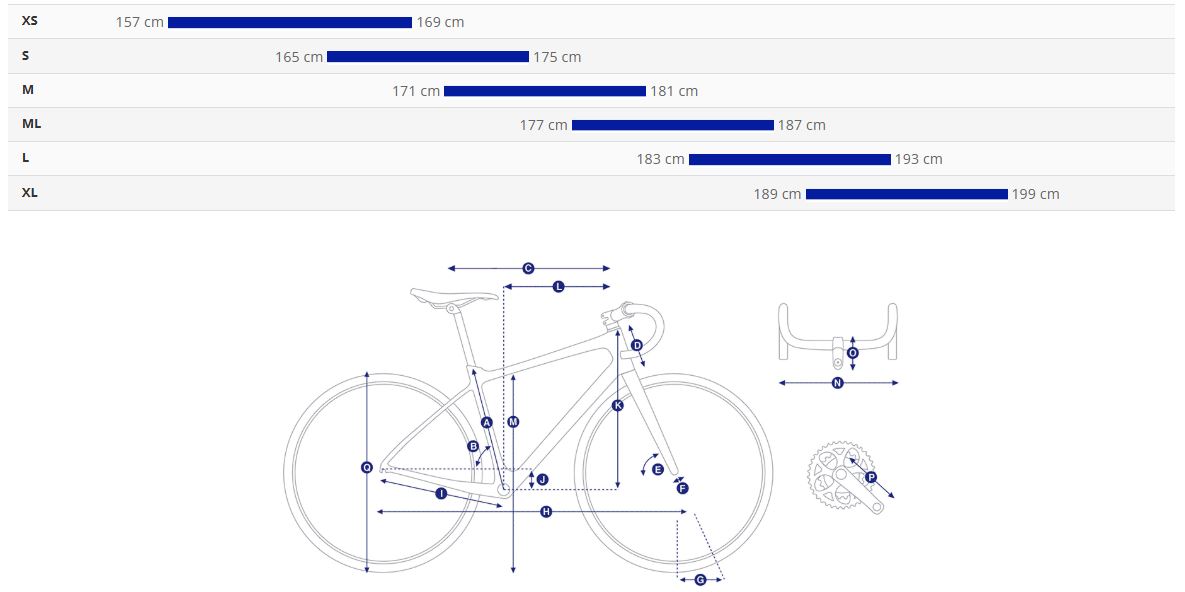Image resolution: width=1185 pixels, height=592 pixels.
Task: Select the K stack marker
Action: (x=618, y=405)
